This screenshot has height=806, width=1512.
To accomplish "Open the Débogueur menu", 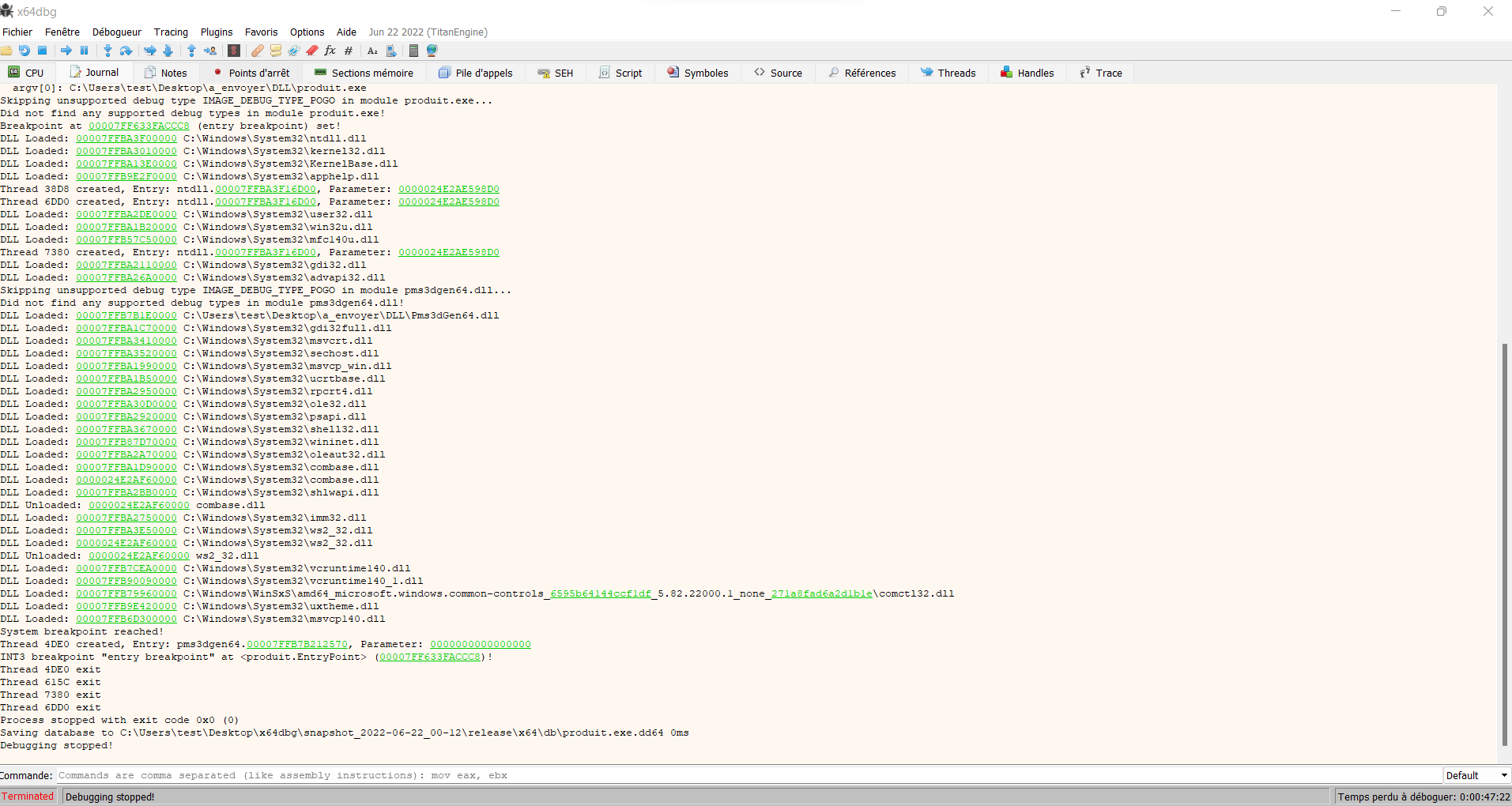I will (x=116, y=32).
